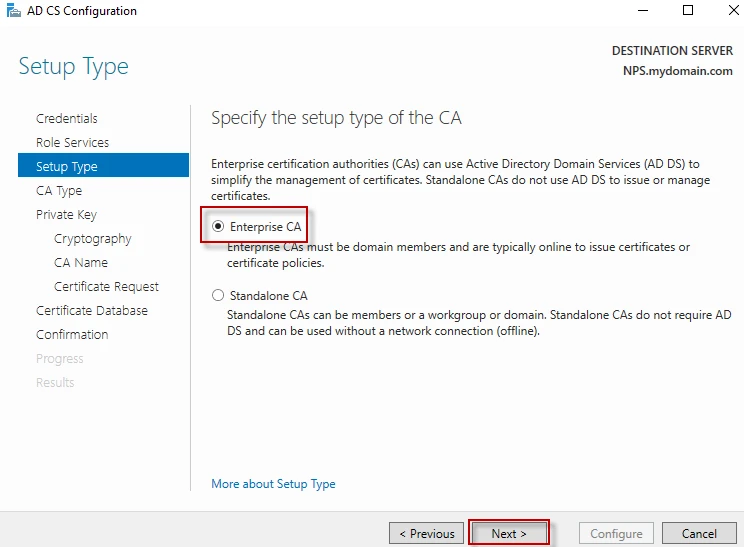This screenshot has height=547, width=744.
Task: Navigate to the CA Type step
Action: [59, 191]
